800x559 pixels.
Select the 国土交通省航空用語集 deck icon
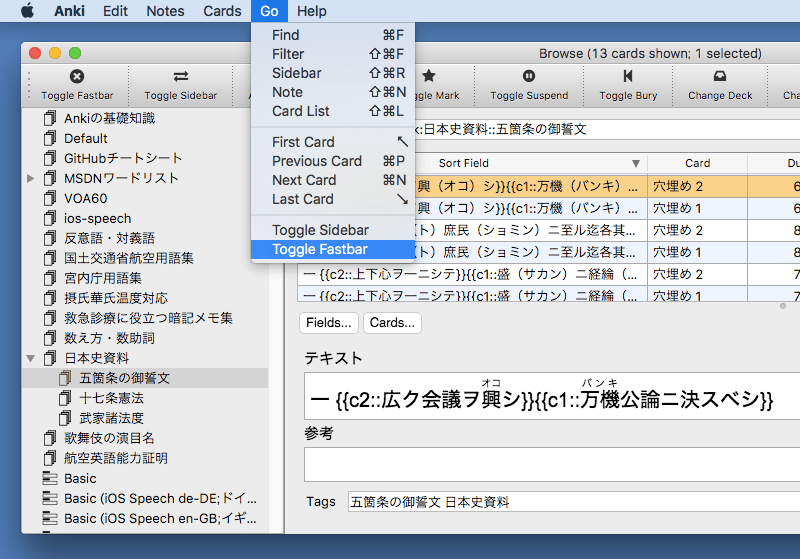pyautogui.click(x=50, y=258)
